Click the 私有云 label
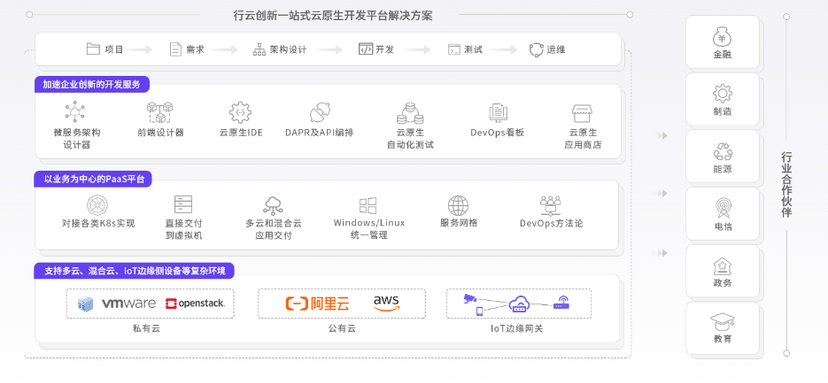The image size is (828, 383). [x=146, y=329]
